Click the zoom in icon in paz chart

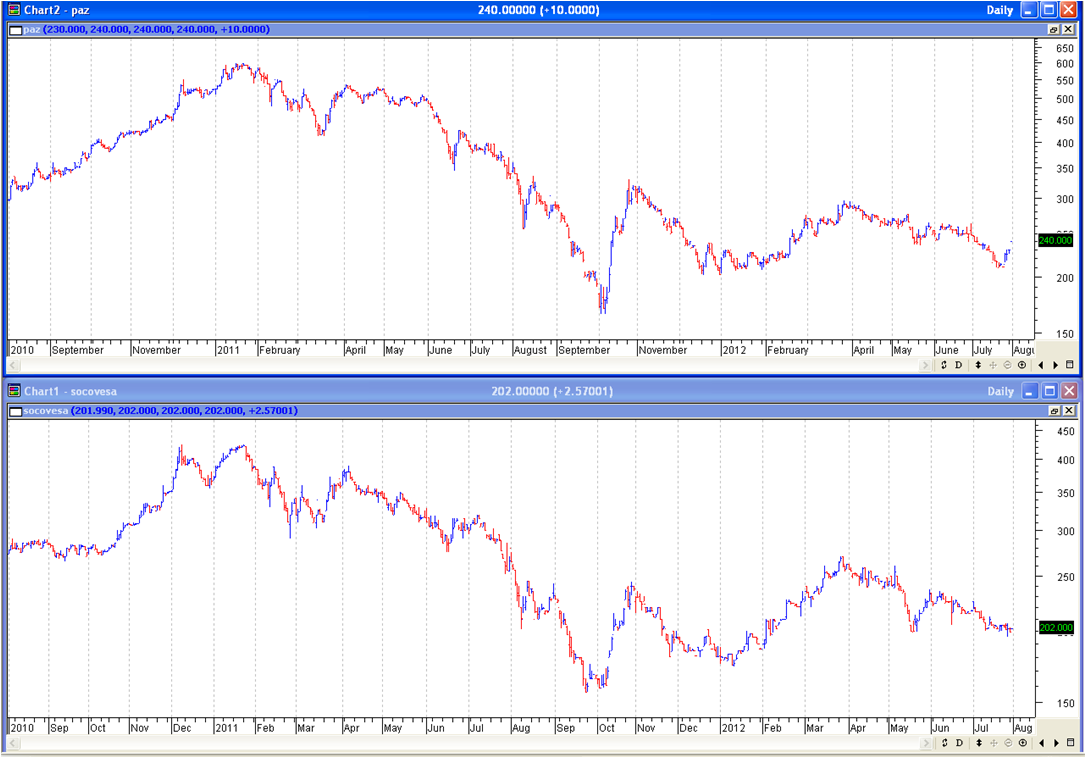coord(1022,365)
